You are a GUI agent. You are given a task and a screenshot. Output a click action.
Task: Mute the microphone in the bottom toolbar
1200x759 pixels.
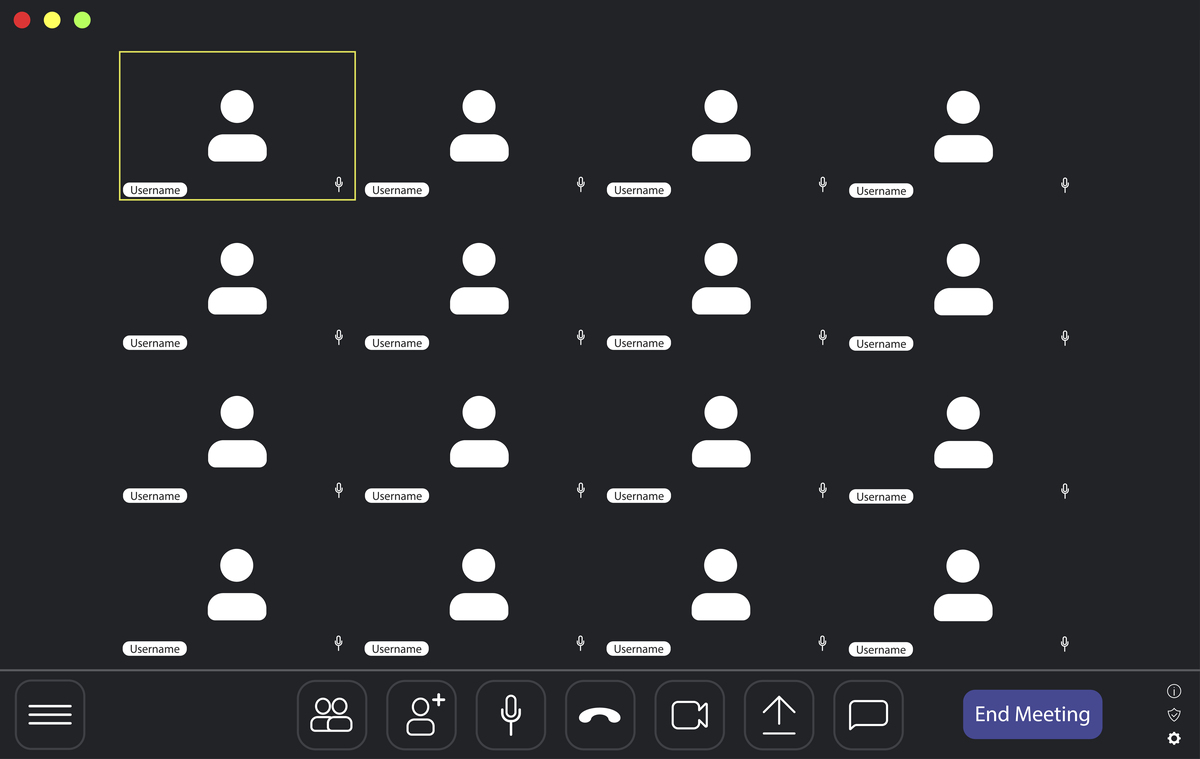point(510,715)
